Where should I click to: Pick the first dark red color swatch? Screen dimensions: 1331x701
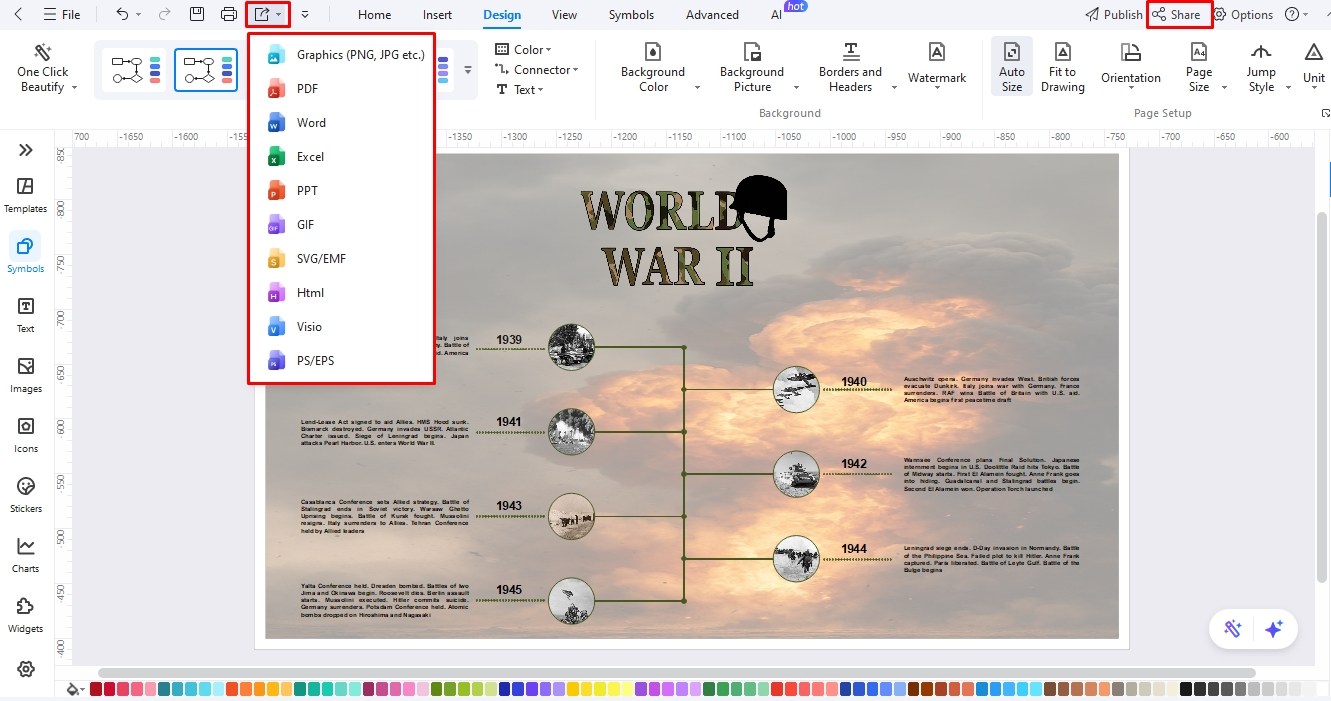96,689
